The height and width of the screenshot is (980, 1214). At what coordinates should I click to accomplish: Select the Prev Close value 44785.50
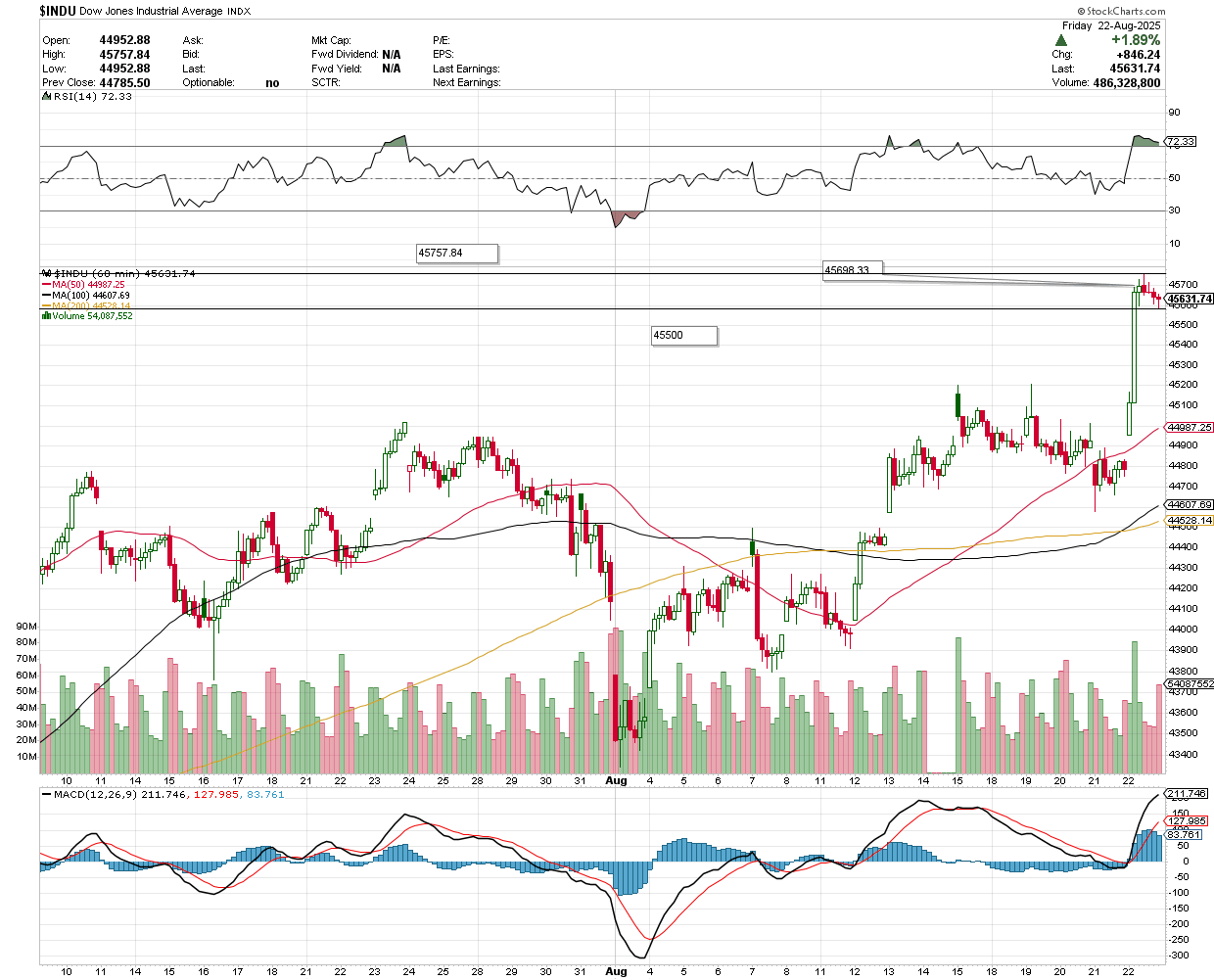[124, 83]
